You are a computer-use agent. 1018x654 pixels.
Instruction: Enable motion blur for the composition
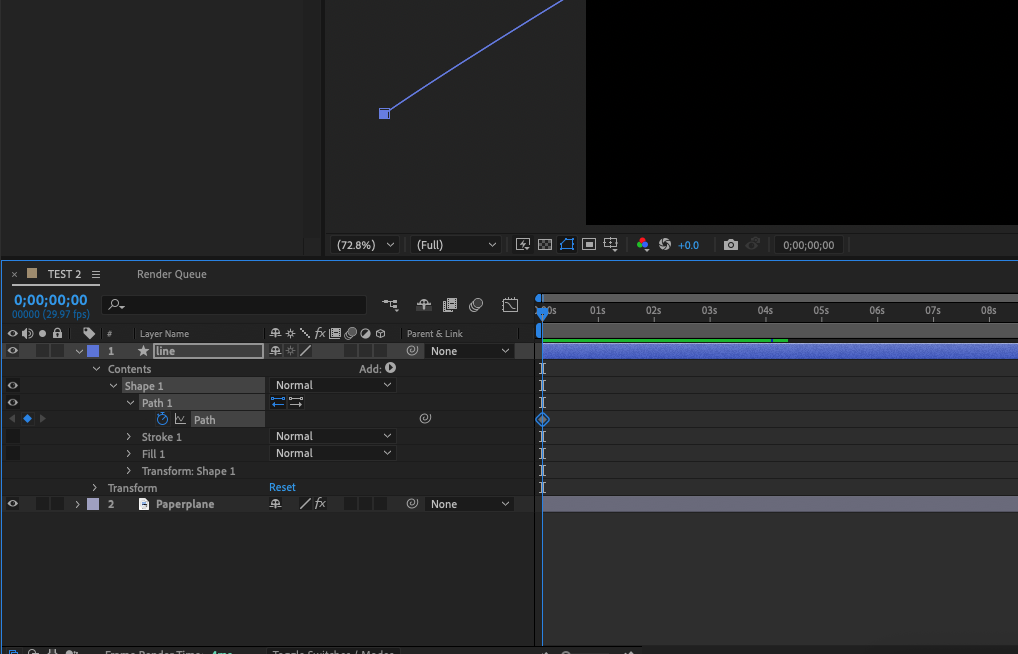pyautogui.click(x=477, y=305)
